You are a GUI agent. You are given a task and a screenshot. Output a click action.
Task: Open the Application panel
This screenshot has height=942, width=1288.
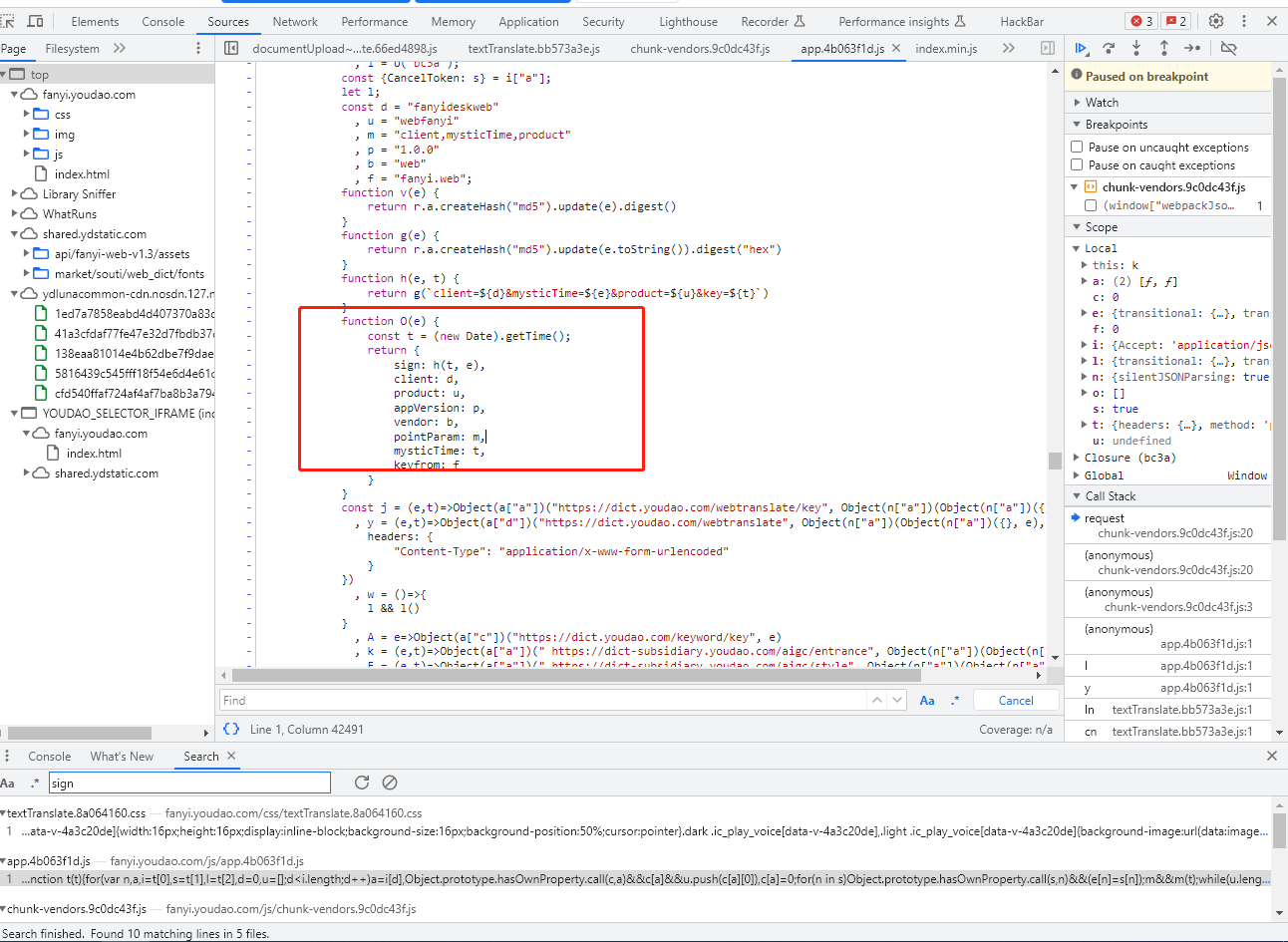(528, 21)
